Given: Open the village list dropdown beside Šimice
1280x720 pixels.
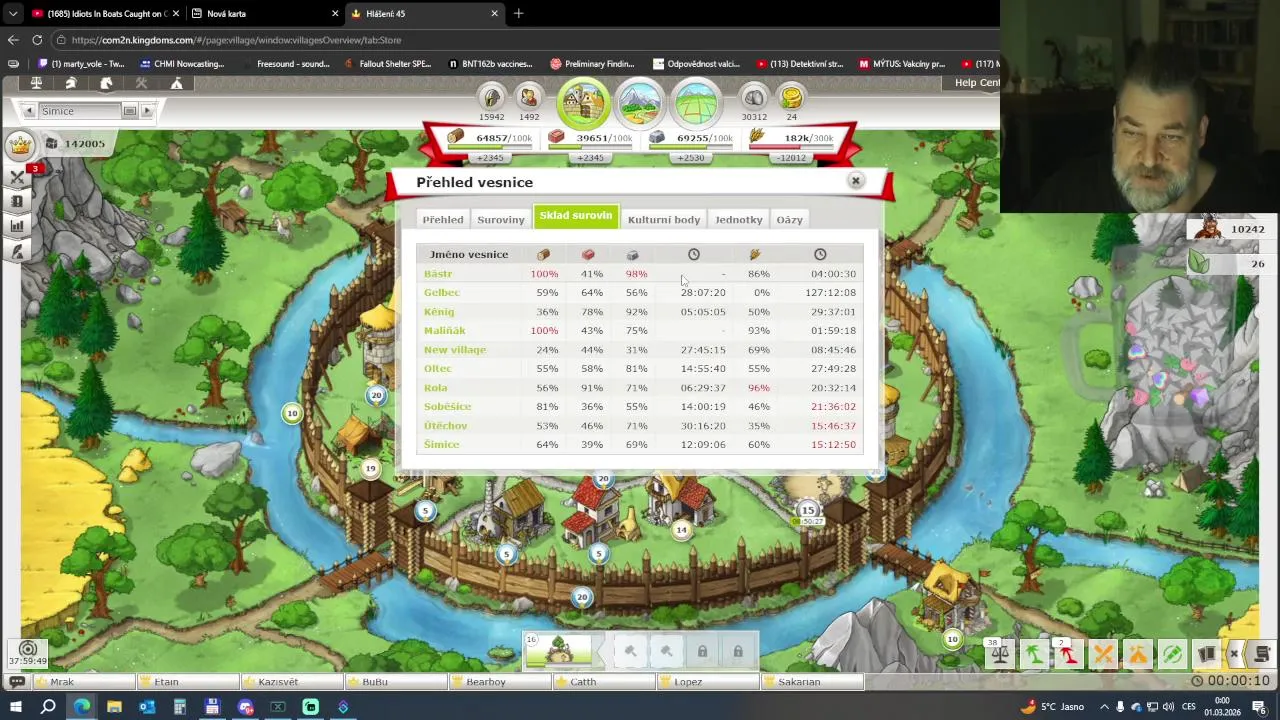Looking at the screenshot, I should (129, 111).
